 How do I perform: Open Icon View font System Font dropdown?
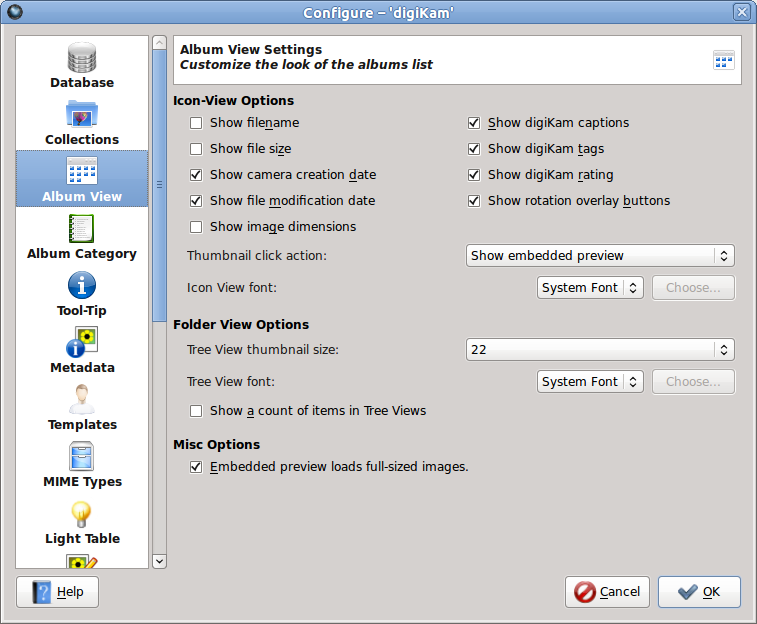(x=590, y=288)
